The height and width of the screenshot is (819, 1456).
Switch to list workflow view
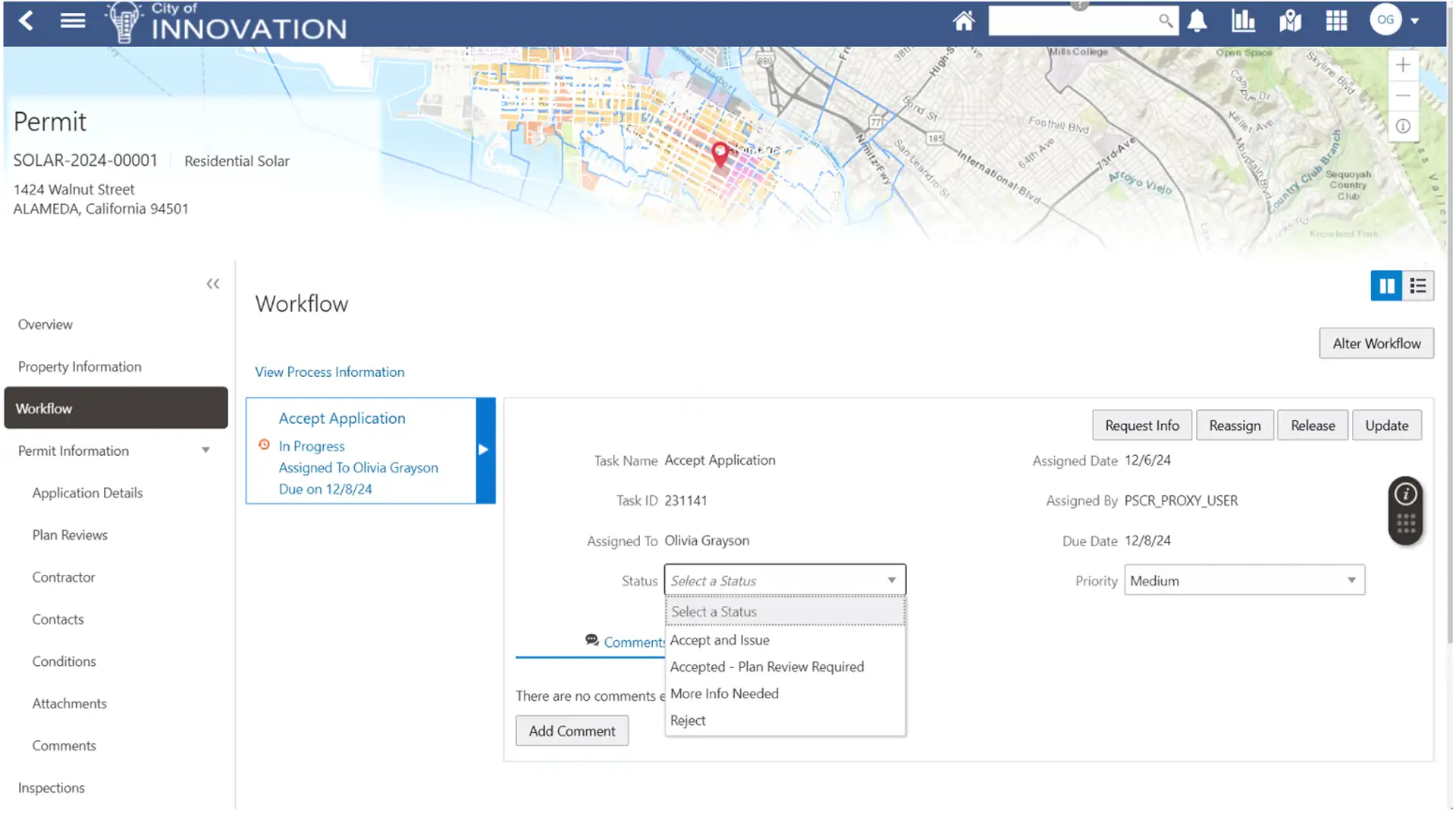pos(1418,286)
